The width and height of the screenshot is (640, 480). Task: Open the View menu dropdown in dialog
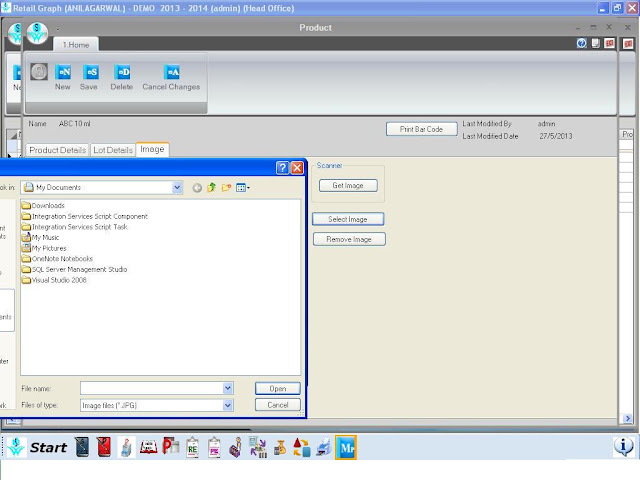pyautogui.click(x=243, y=188)
